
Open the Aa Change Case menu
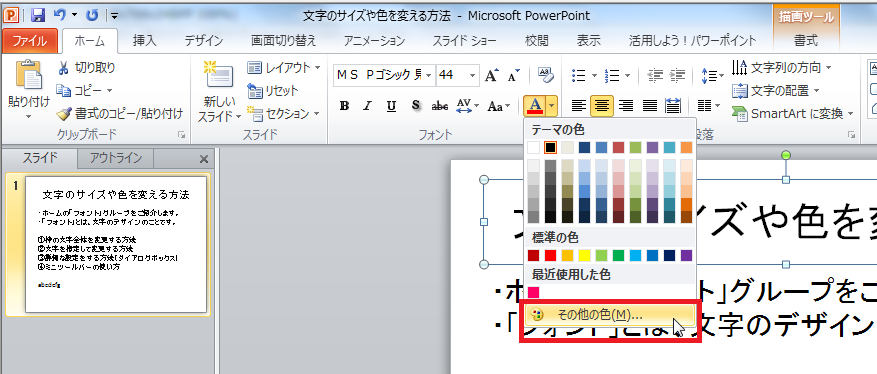(x=498, y=106)
